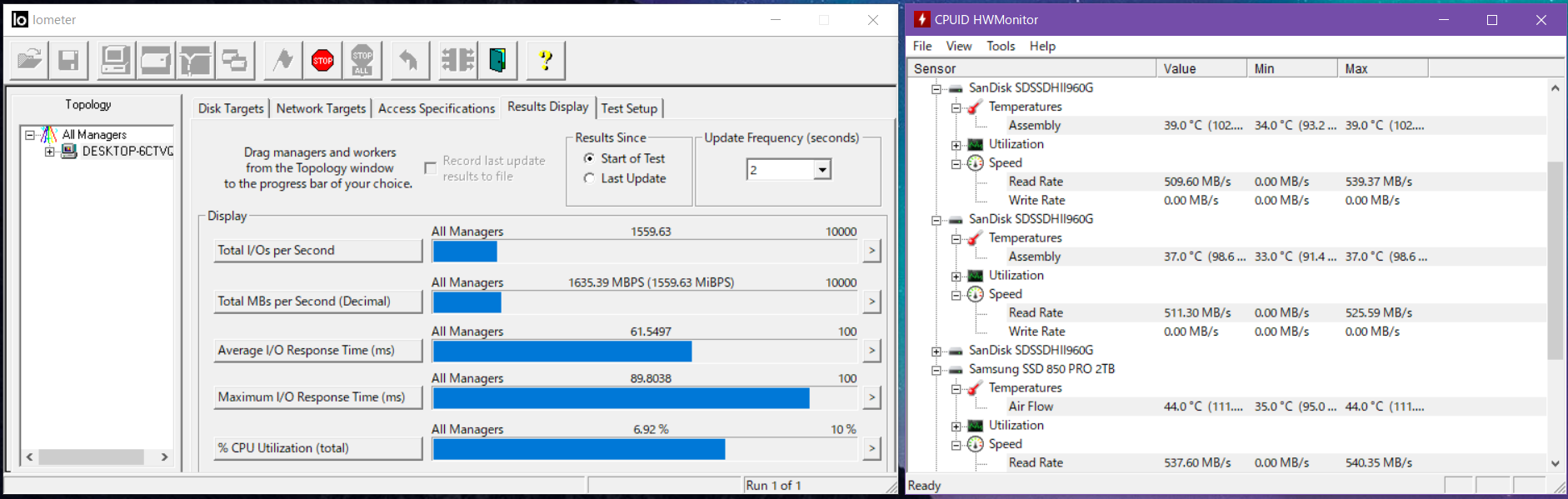Click the second SanDisk Utilization icon
The height and width of the screenshot is (499, 1568).
point(975,276)
